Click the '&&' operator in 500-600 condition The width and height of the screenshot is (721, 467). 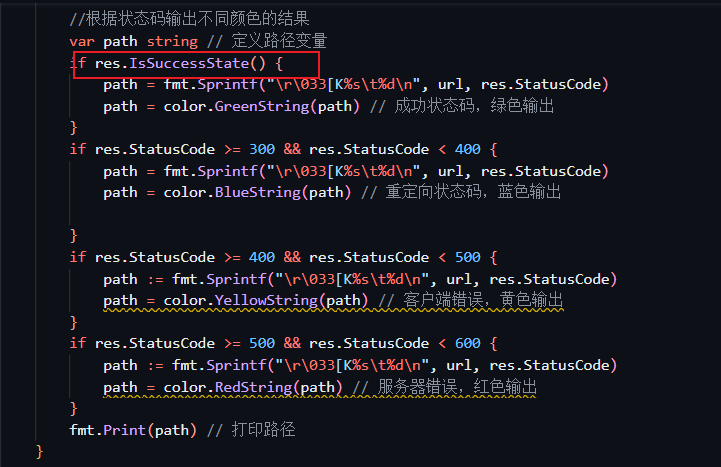point(292,343)
